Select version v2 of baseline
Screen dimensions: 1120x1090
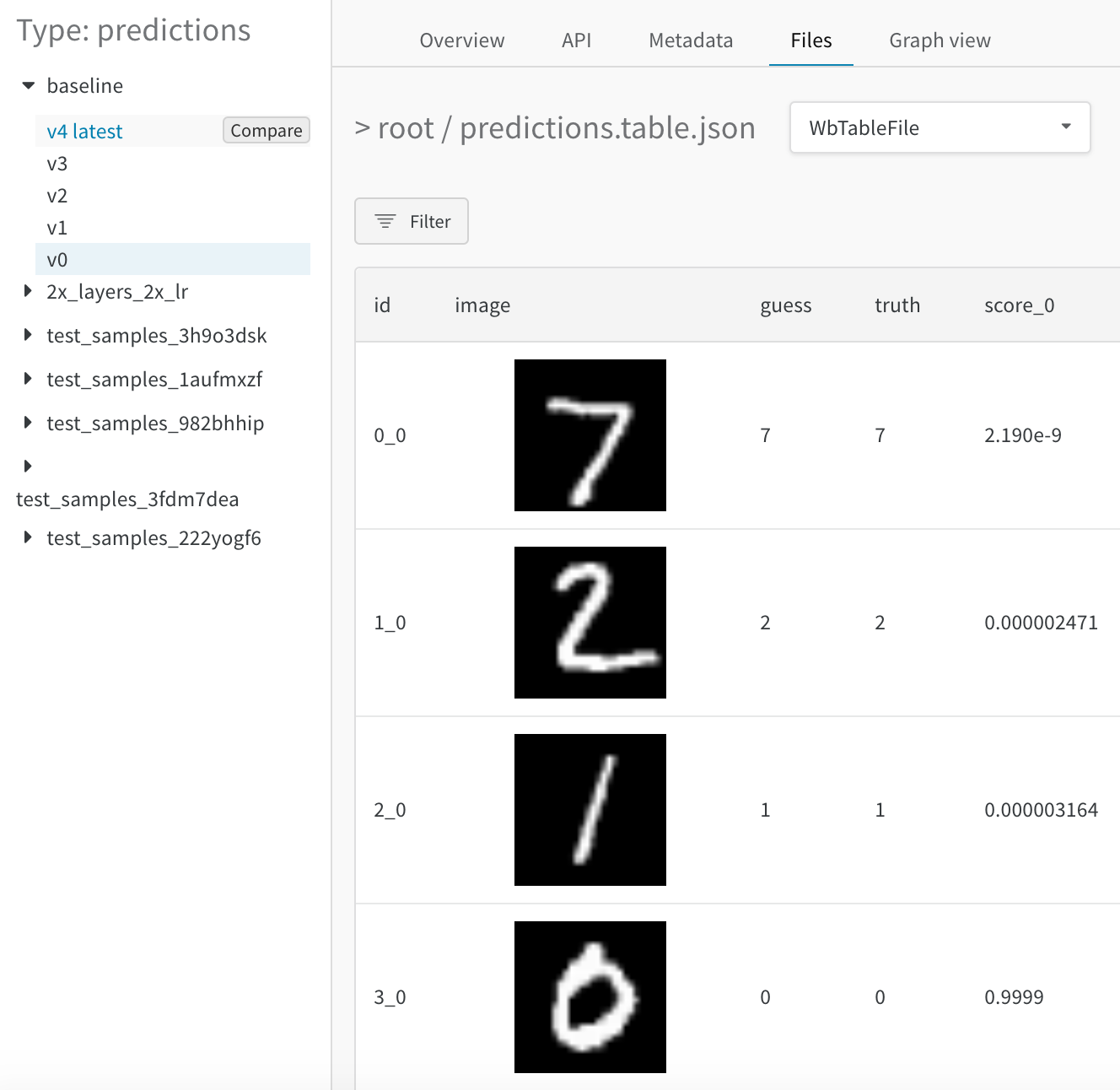point(57,195)
